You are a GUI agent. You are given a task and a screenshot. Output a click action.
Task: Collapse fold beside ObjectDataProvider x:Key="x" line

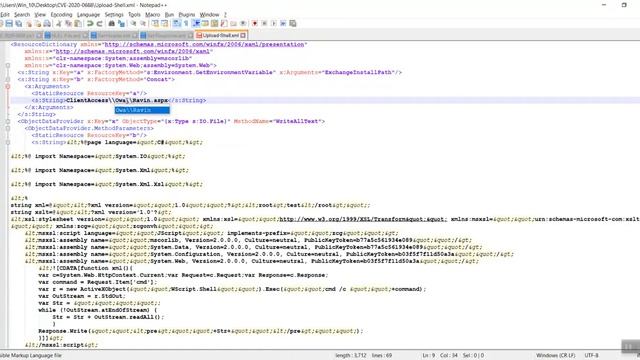[8, 121]
